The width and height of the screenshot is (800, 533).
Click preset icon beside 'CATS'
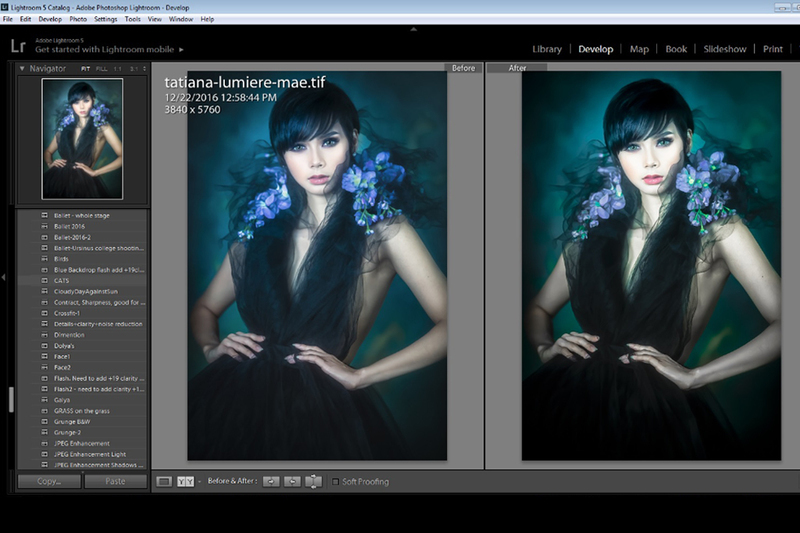point(44,281)
